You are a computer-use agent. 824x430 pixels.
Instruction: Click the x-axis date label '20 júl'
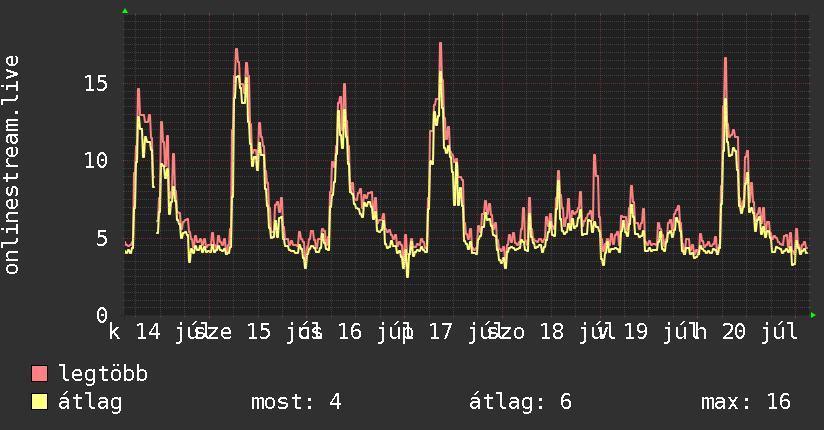click(x=759, y=332)
